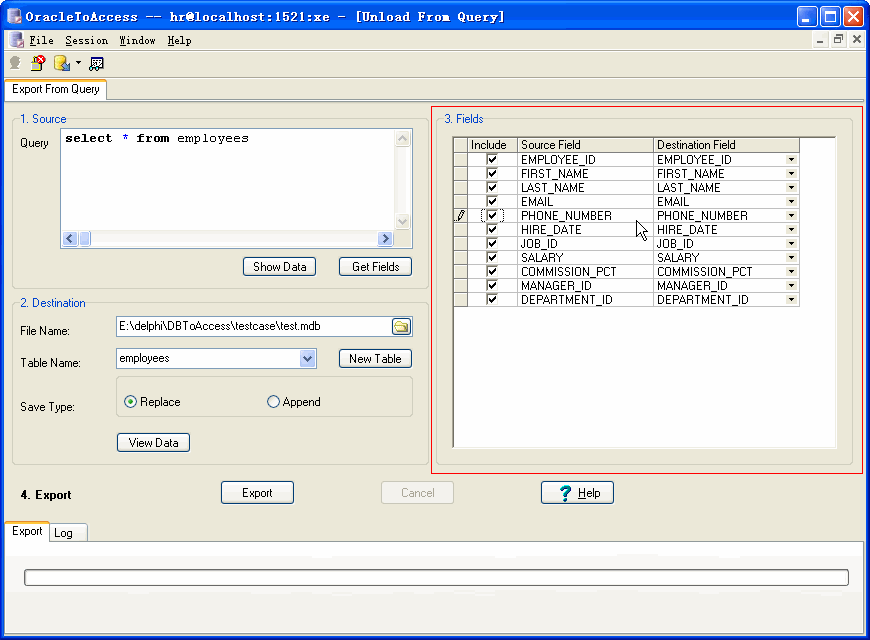Click the row edit pencil indicator
This screenshot has width=870, height=640.
click(x=461, y=215)
